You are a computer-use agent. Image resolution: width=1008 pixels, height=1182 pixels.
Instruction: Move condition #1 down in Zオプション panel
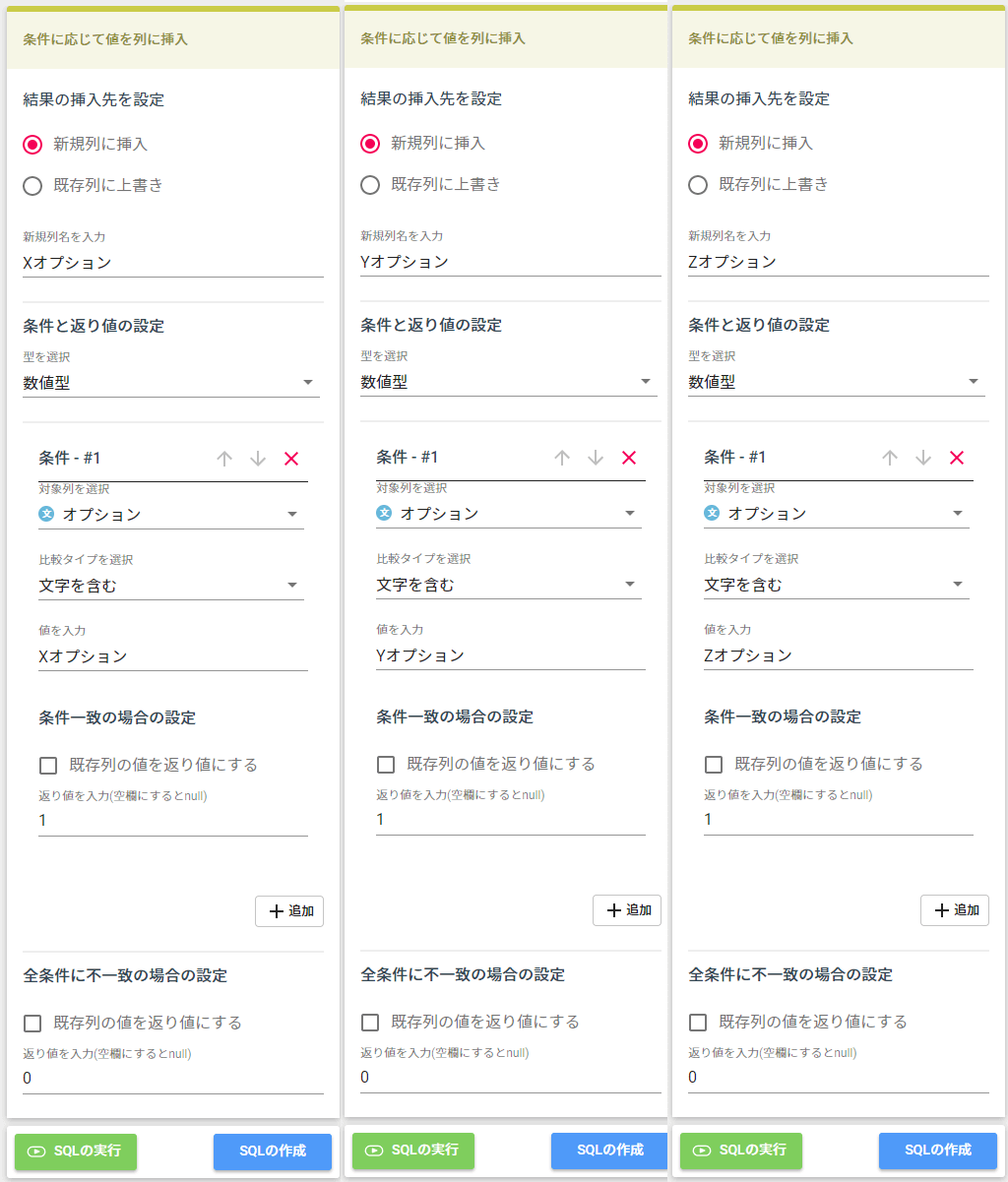point(923,458)
